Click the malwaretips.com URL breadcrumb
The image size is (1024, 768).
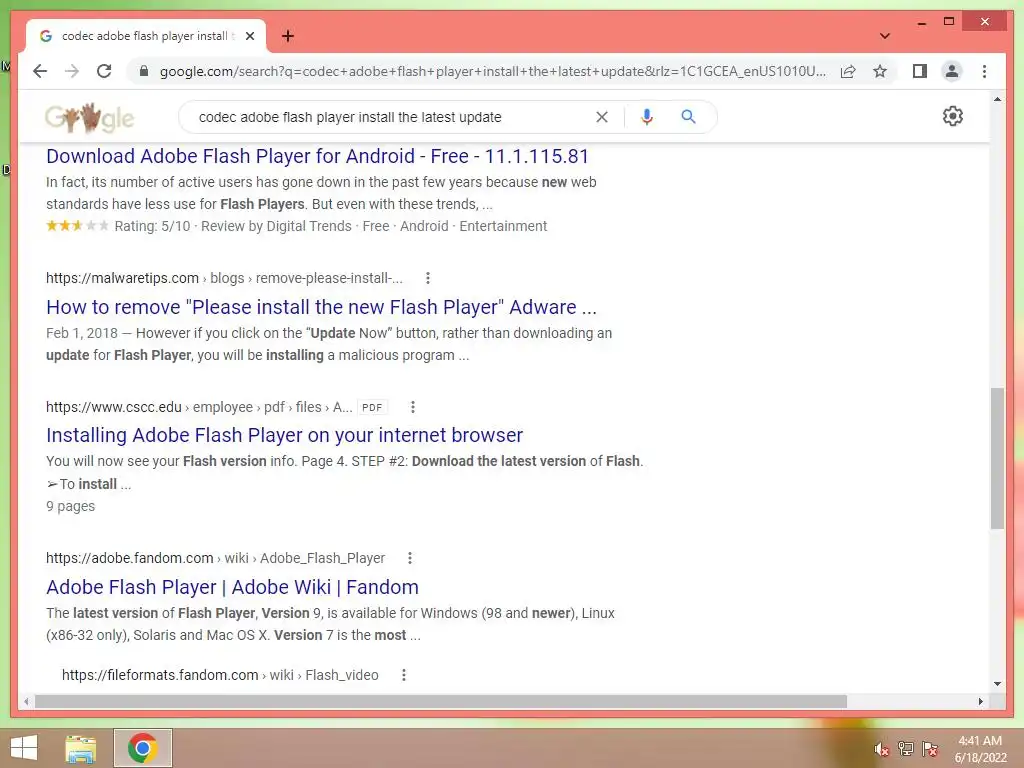point(224,278)
